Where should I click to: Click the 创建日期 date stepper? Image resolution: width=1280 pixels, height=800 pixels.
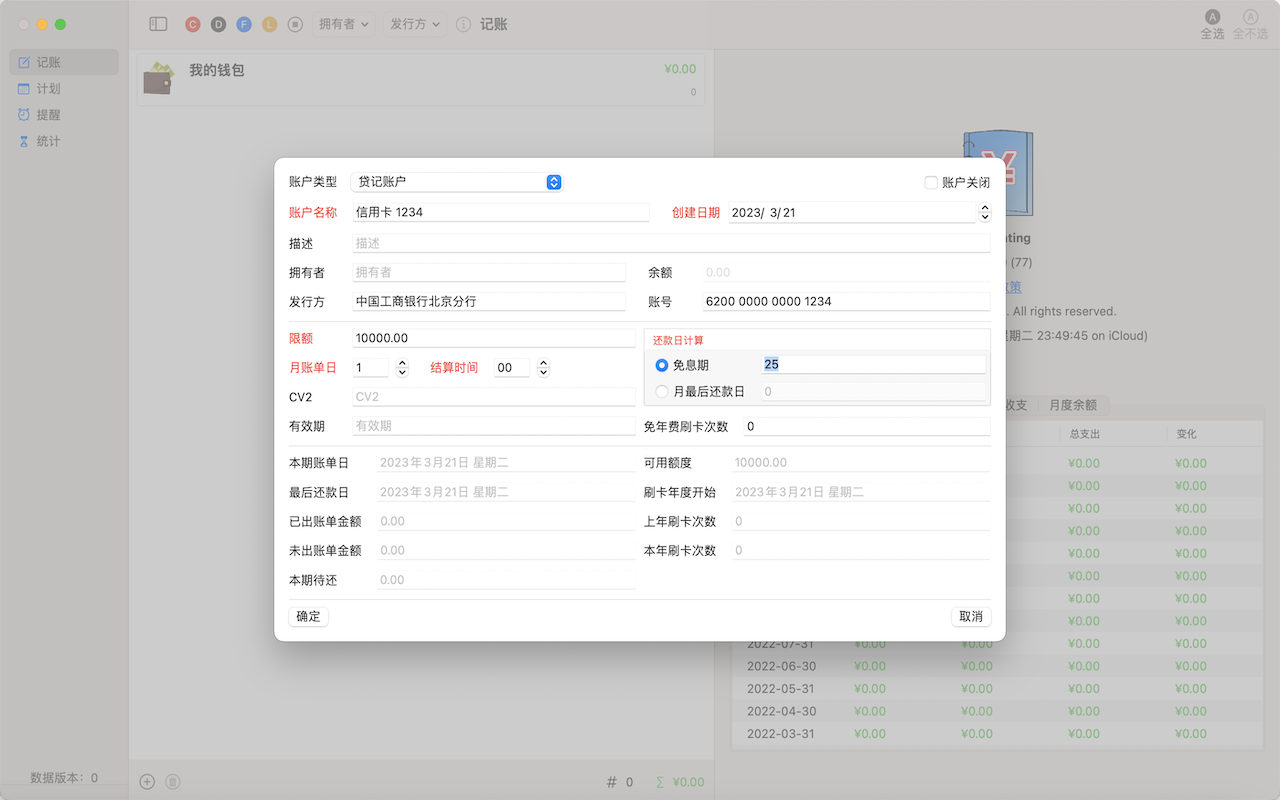(984, 212)
